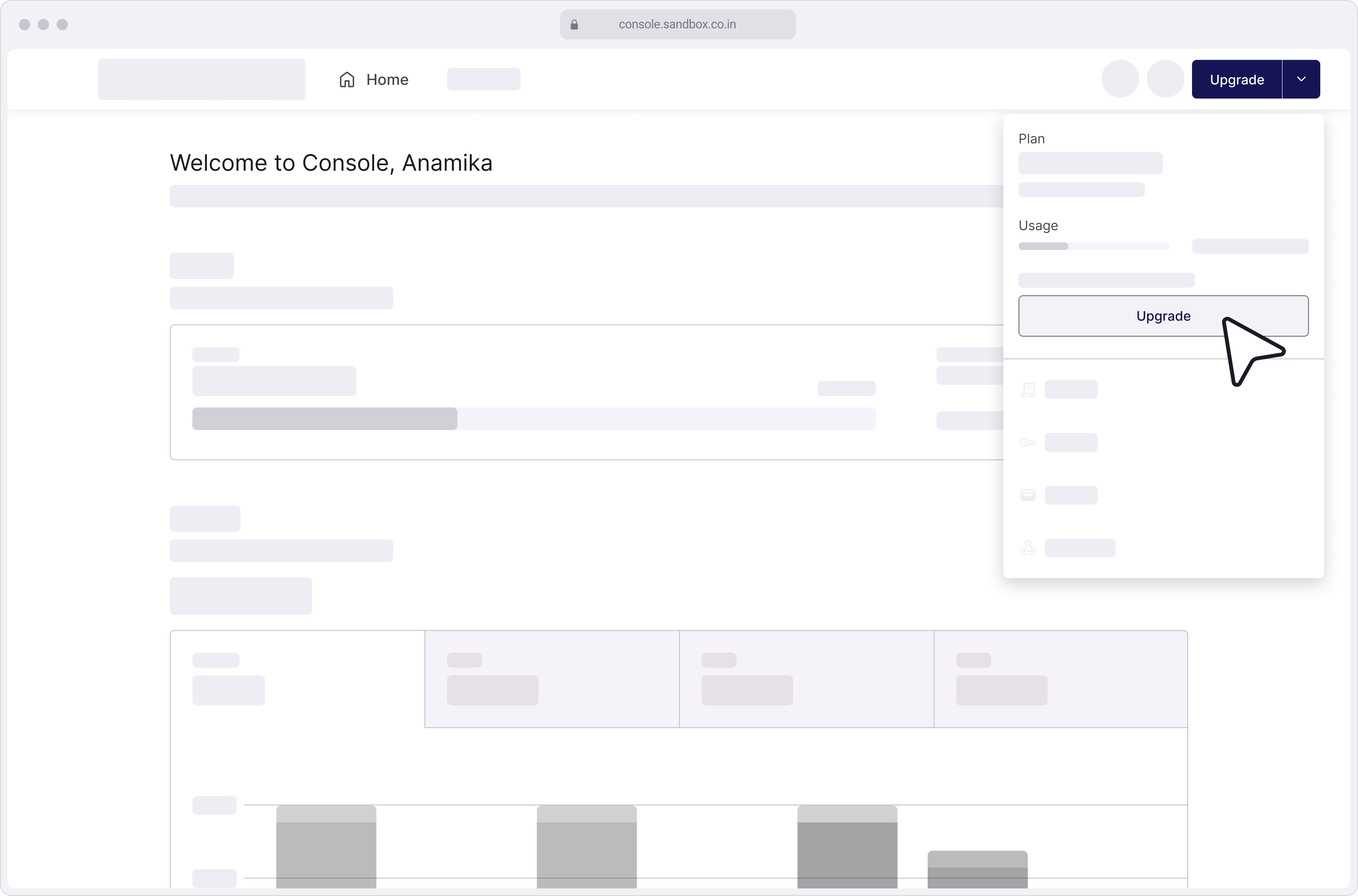Viewport: 1358px width, 896px height.
Task: Open the webhook icon entry in panel
Action: [1028, 548]
